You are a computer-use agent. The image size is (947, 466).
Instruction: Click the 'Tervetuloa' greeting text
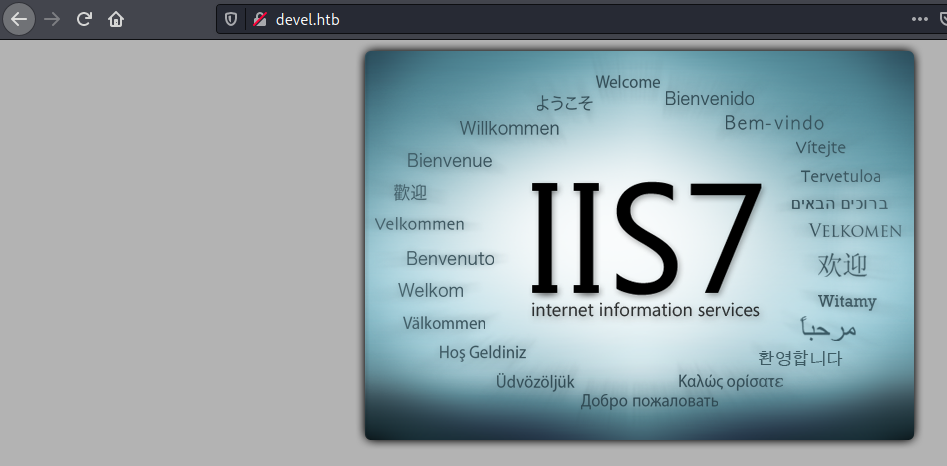[x=840, y=176]
